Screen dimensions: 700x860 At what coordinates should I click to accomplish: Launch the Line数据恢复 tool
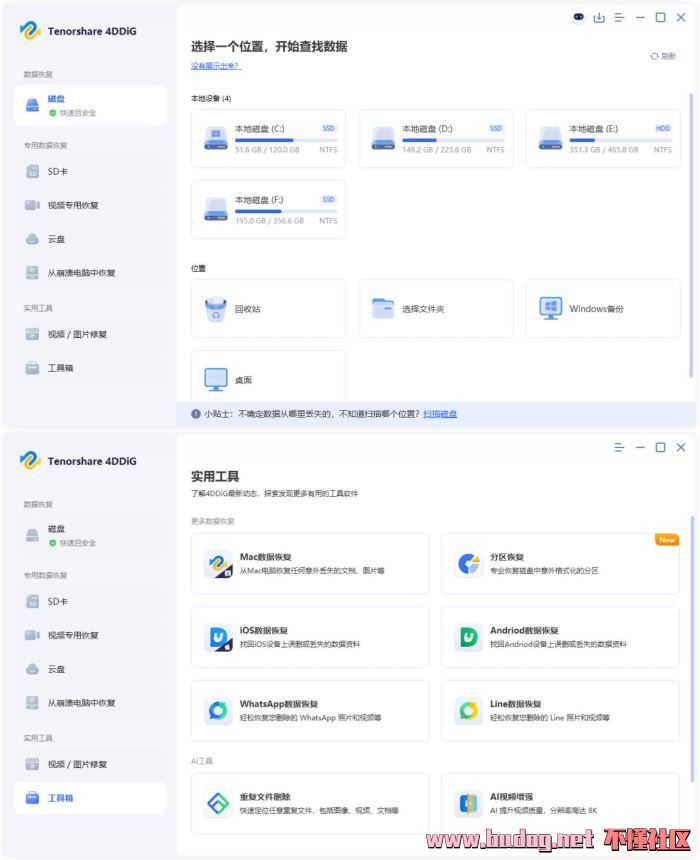[560, 711]
